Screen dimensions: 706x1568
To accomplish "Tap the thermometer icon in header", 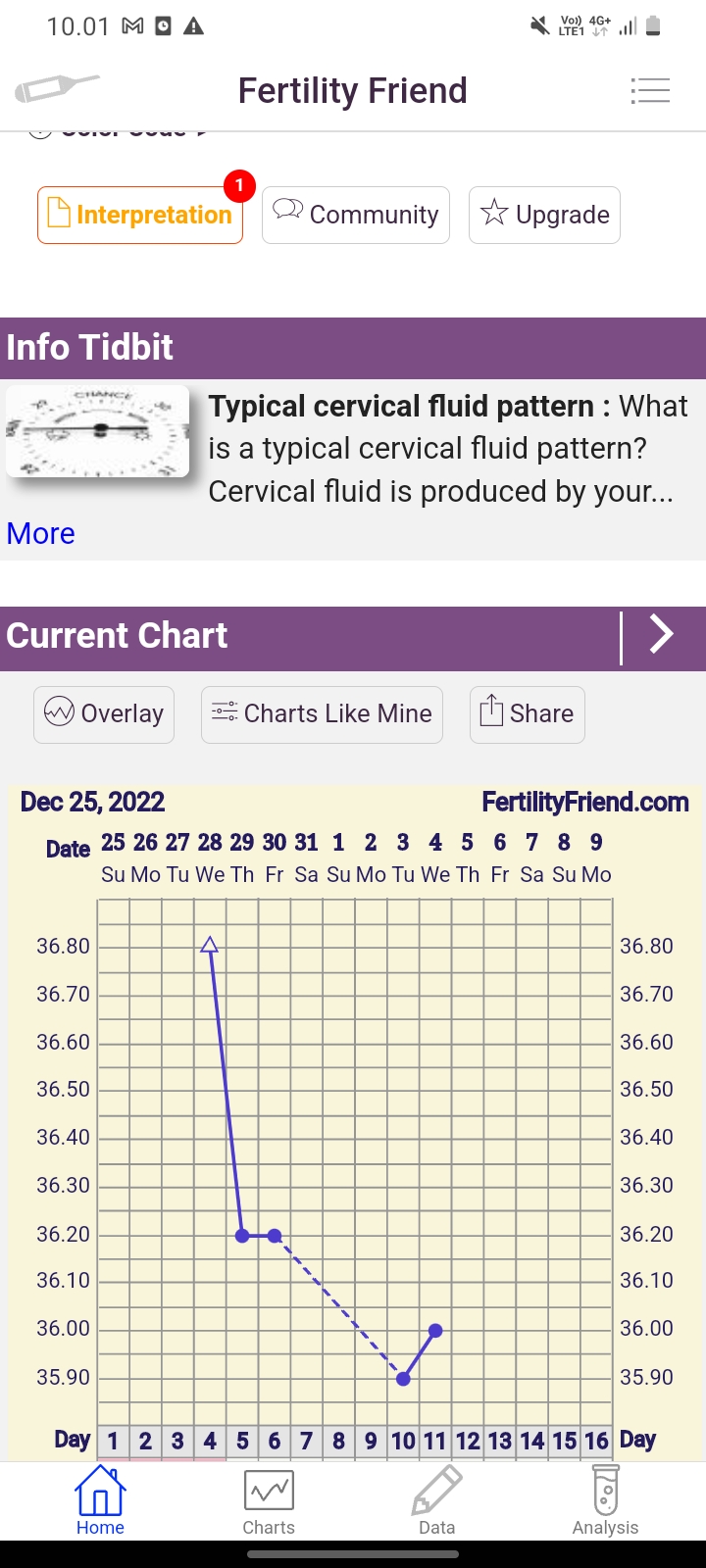I will point(57,89).
